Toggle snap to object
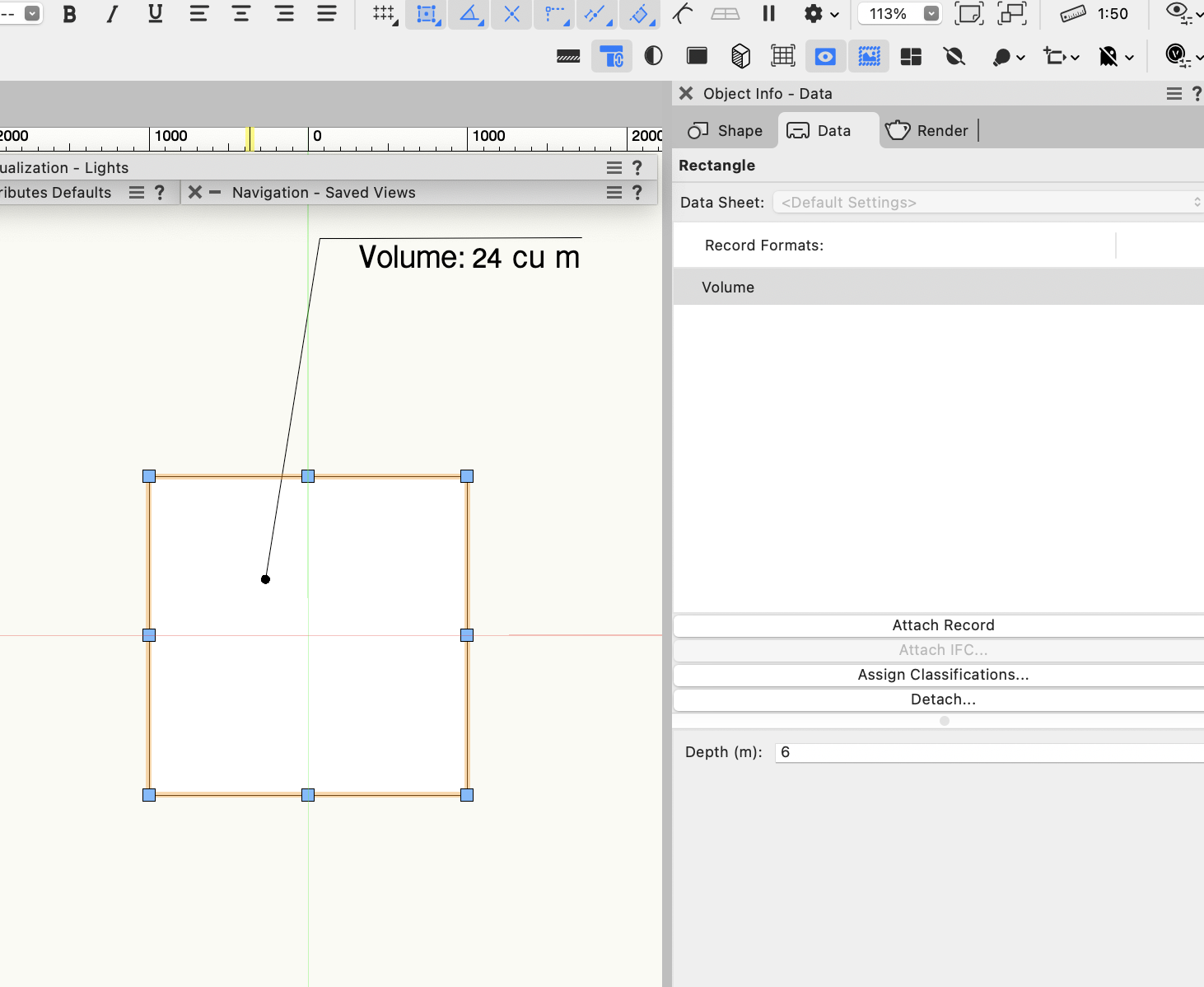The image size is (1204, 987). (427, 14)
